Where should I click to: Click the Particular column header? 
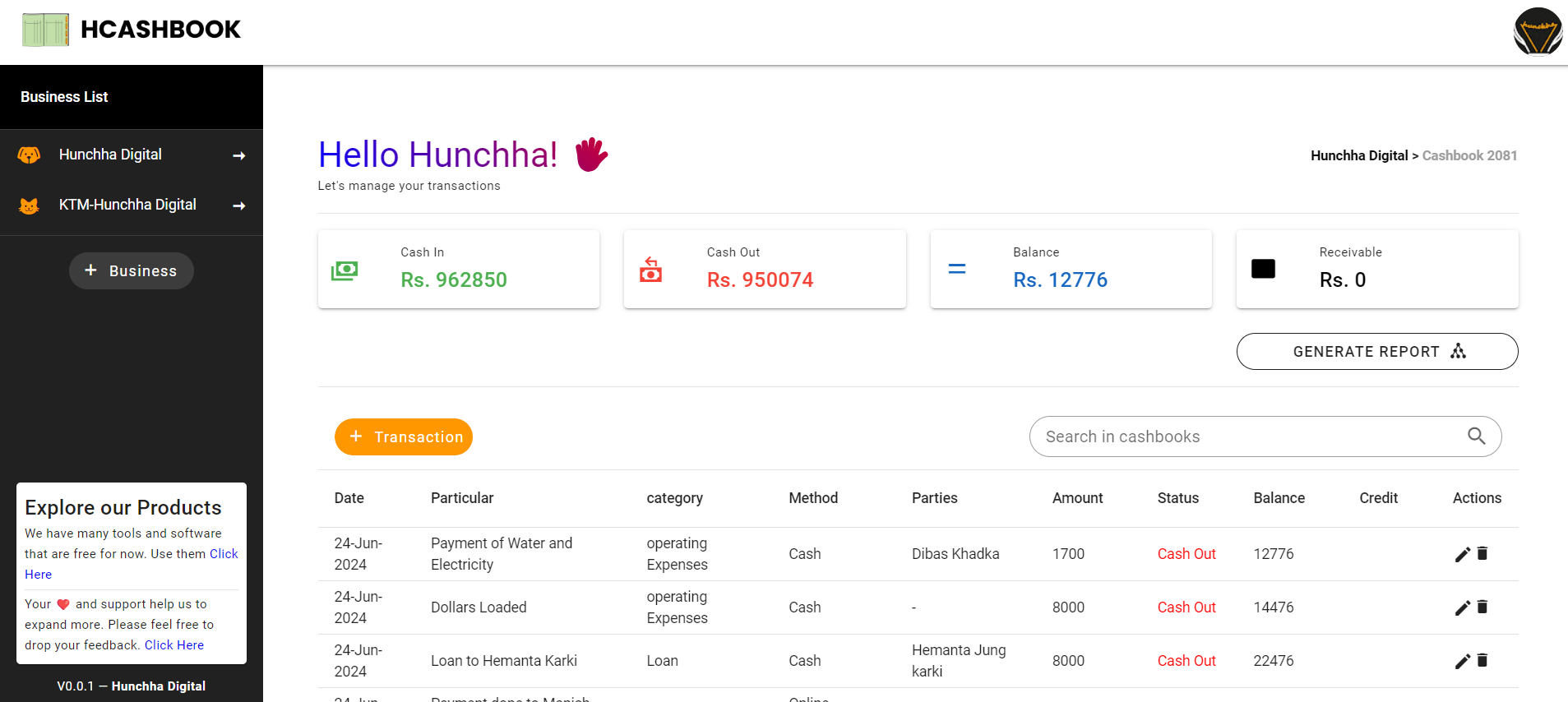[x=462, y=498]
